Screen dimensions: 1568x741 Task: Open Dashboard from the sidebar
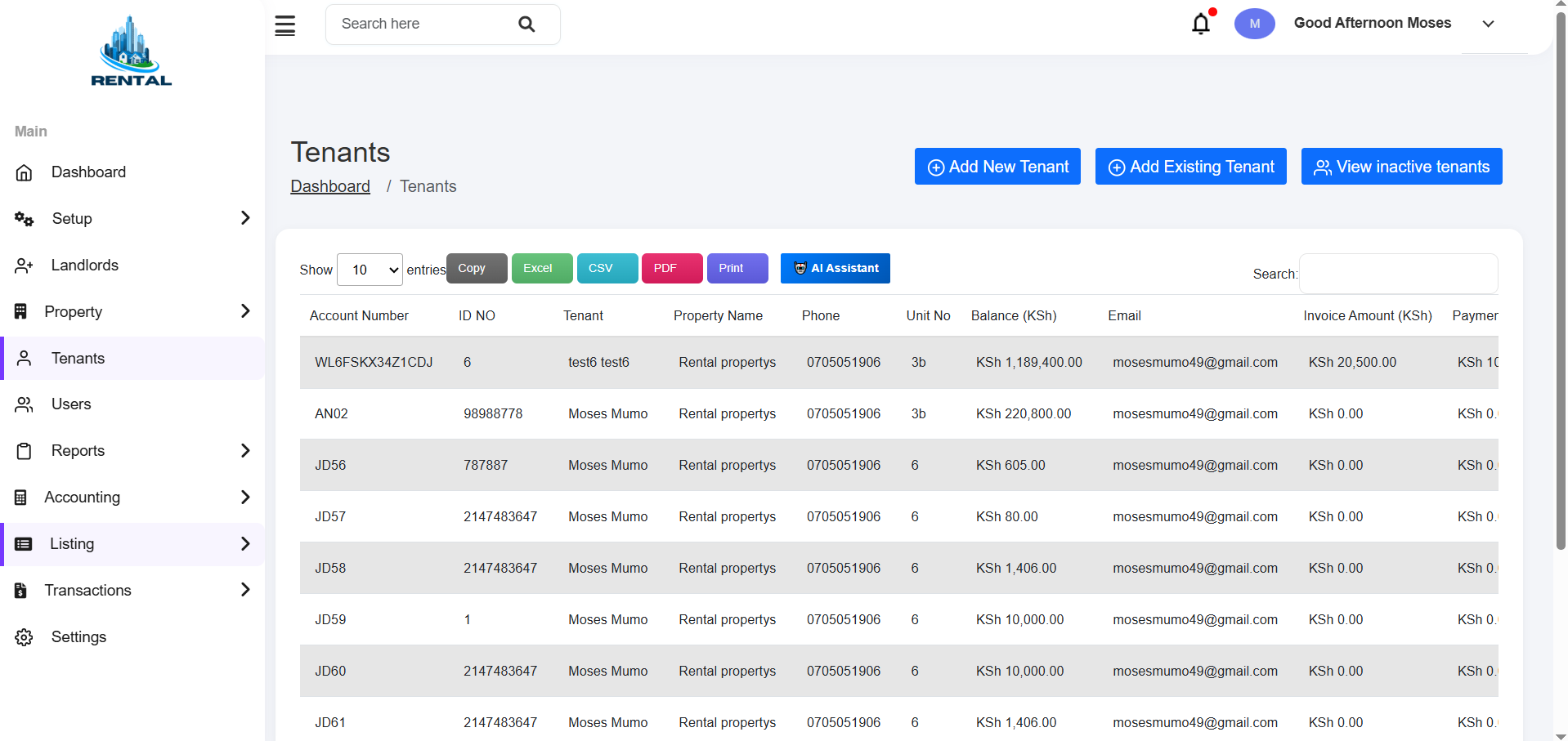88,172
